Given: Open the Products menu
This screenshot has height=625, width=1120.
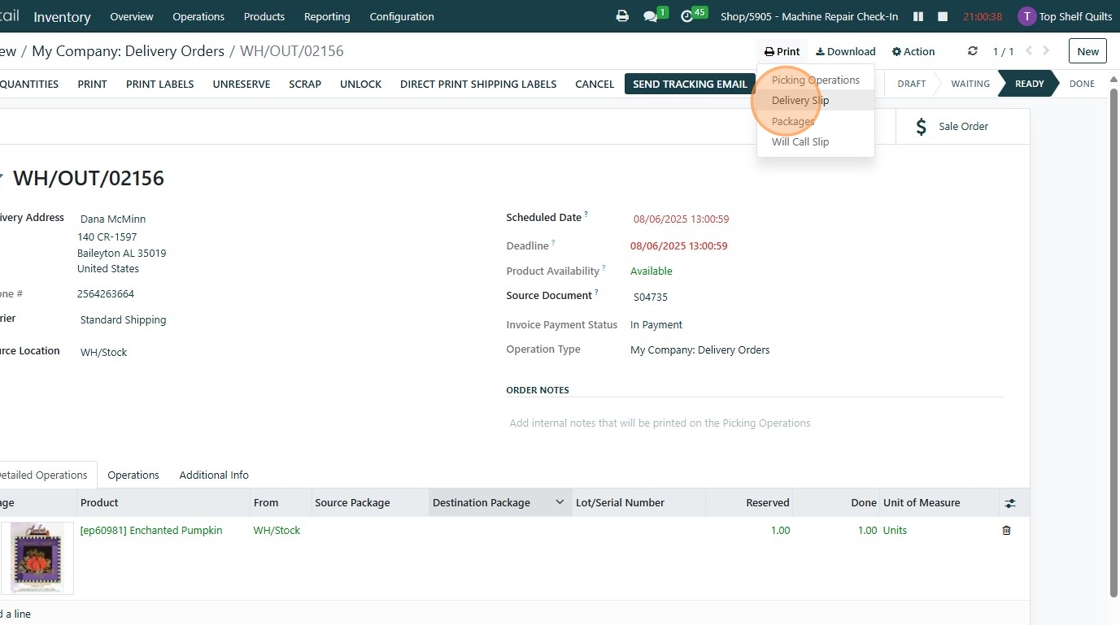Looking at the screenshot, I should [x=264, y=16].
